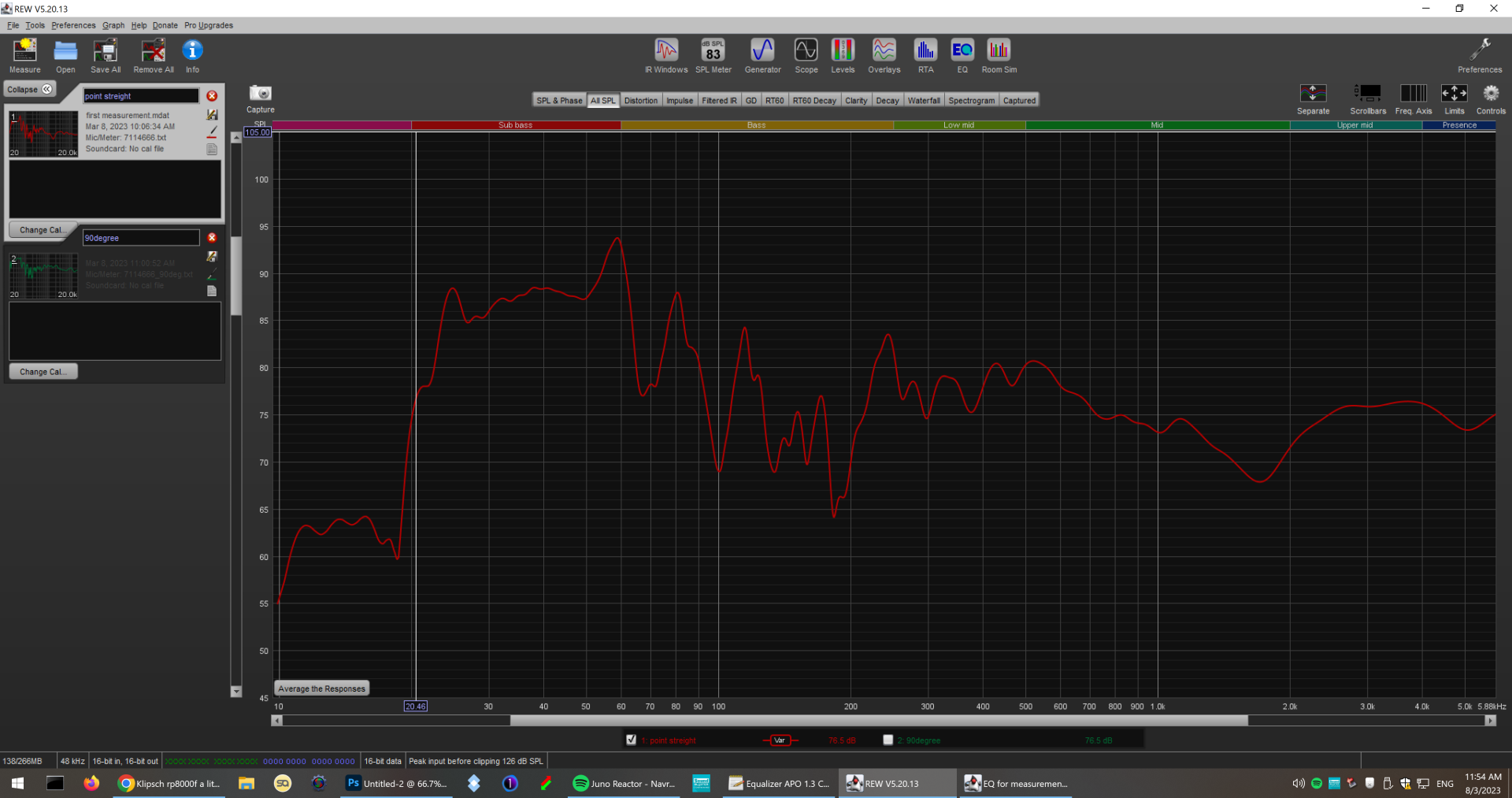Screen dimensions: 1512x798
Task: Click Change Cal button for first measurement
Action: coord(43,230)
